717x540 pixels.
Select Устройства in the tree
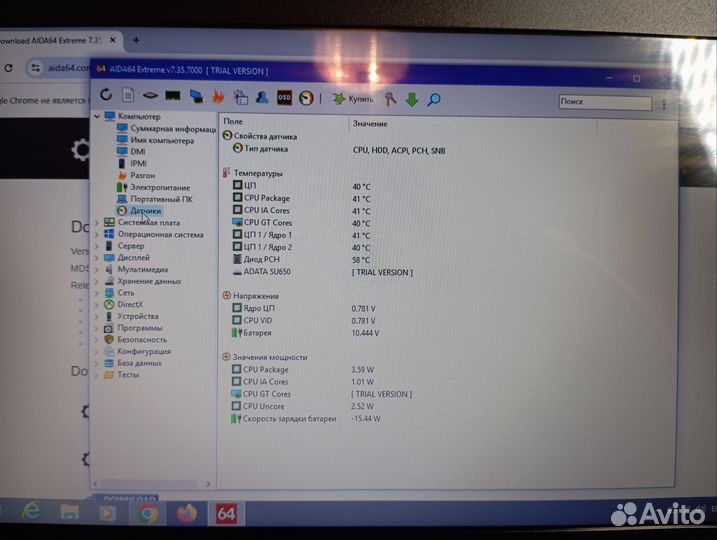click(138, 316)
